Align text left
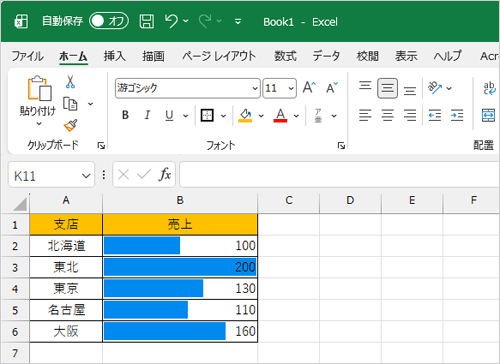 click(x=365, y=115)
